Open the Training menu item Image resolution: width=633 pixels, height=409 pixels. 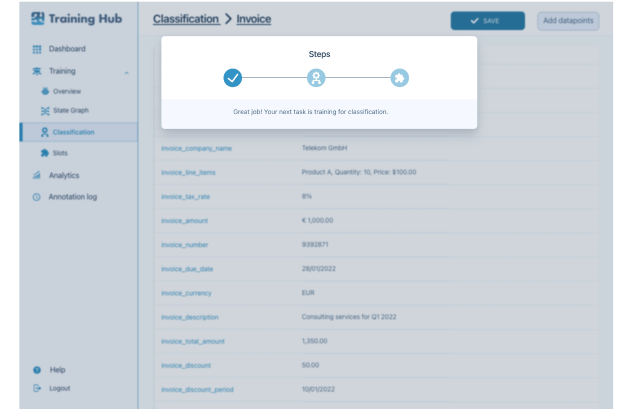[x=62, y=71]
